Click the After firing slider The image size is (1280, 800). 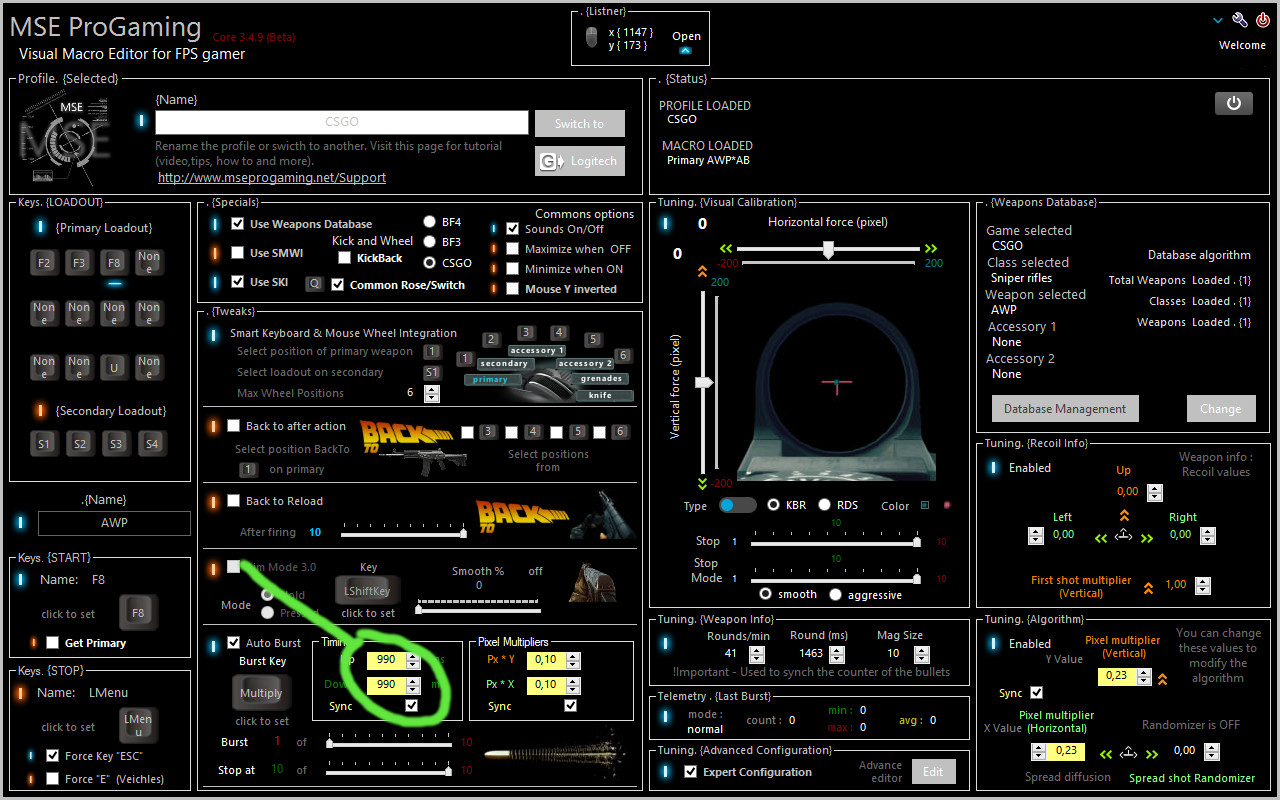[x=404, y=533]
